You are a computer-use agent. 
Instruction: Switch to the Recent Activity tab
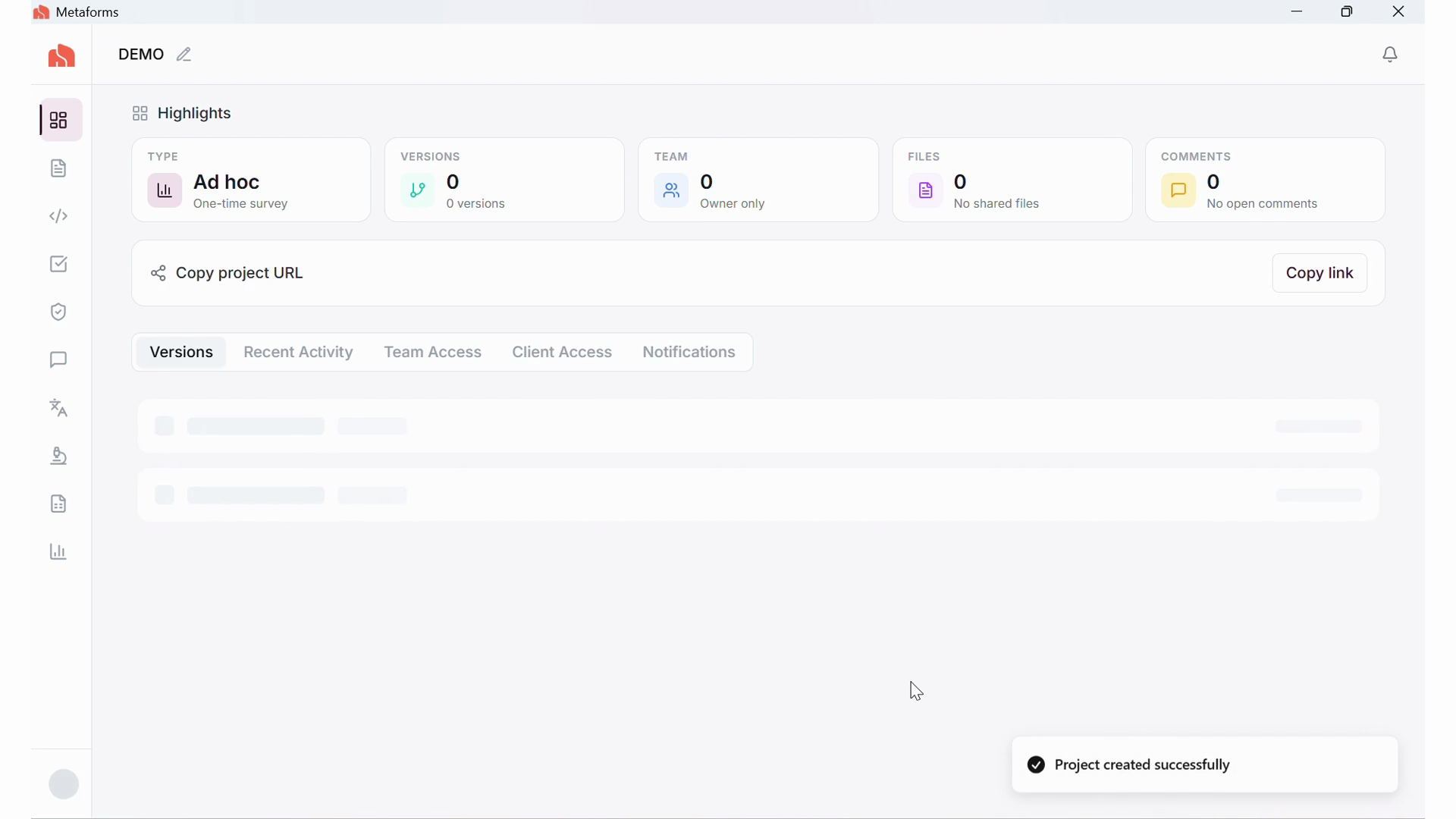click(298, 352)
